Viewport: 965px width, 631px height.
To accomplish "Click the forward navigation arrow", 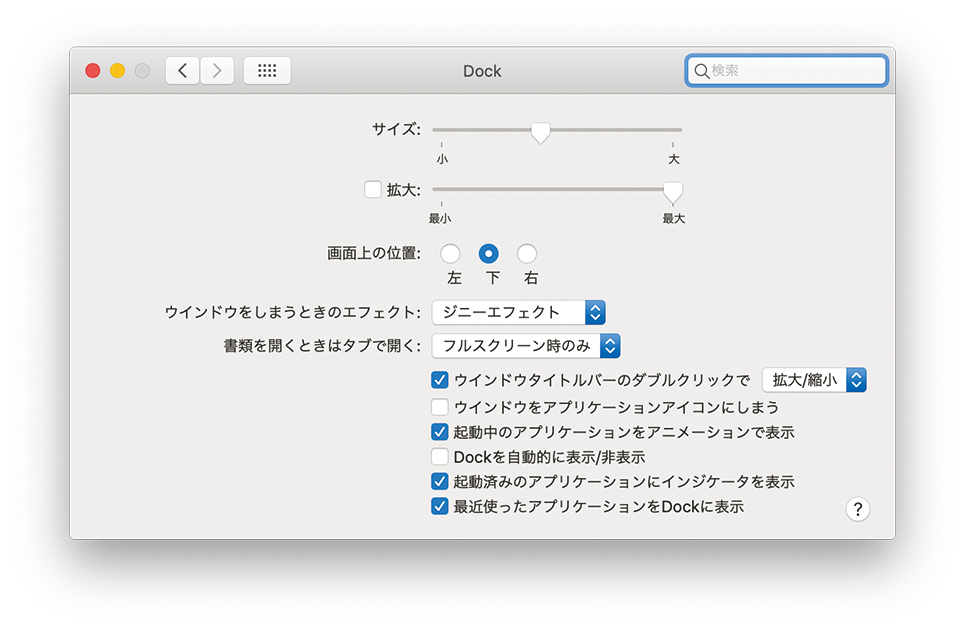I will tap(217, 71).
